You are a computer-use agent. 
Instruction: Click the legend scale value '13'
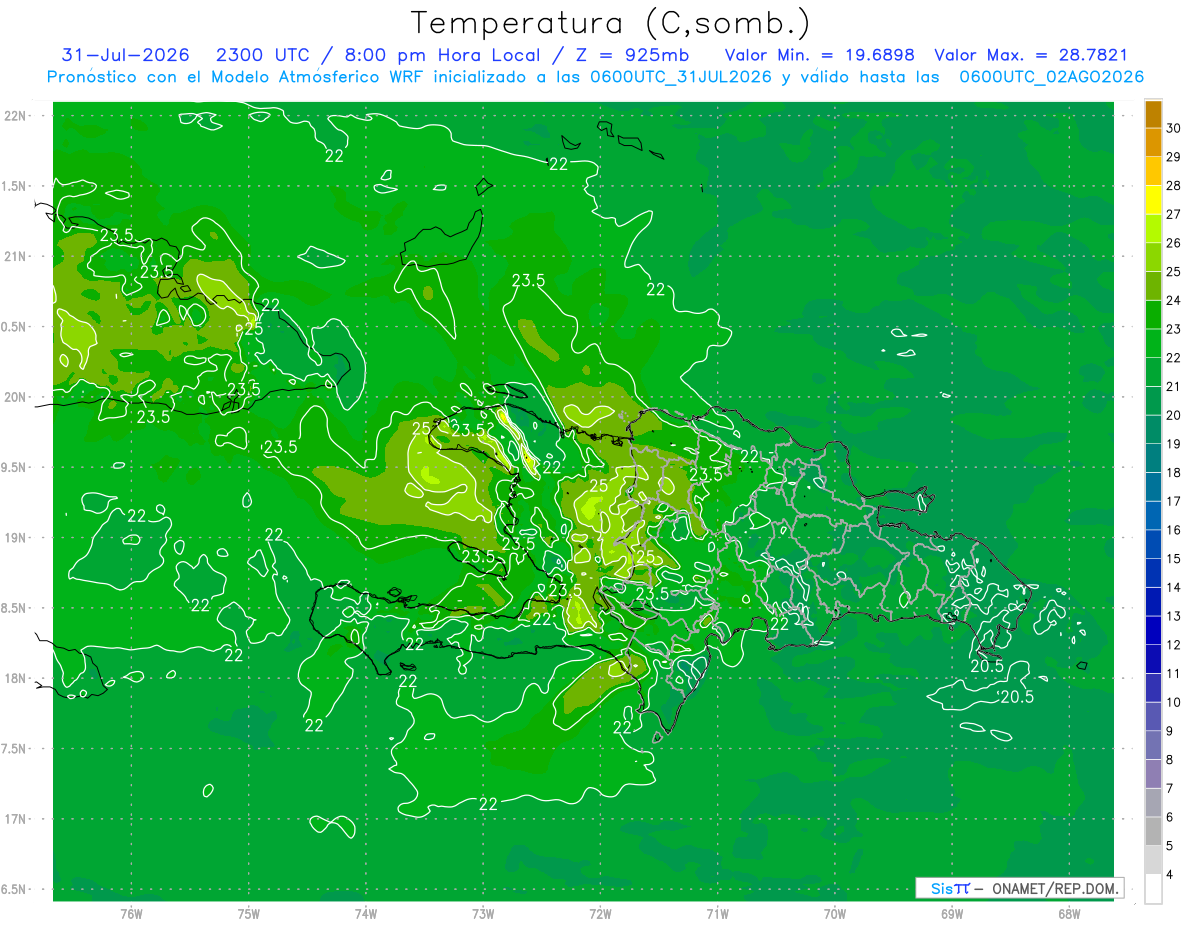pos(1174,616)
